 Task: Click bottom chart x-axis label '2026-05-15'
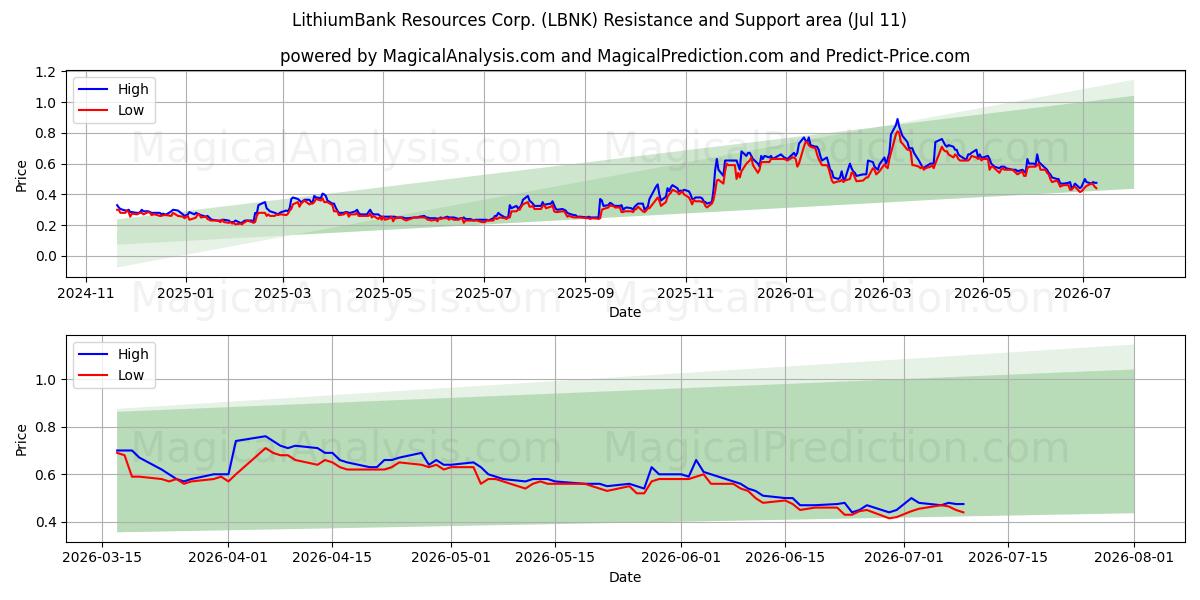554,559
